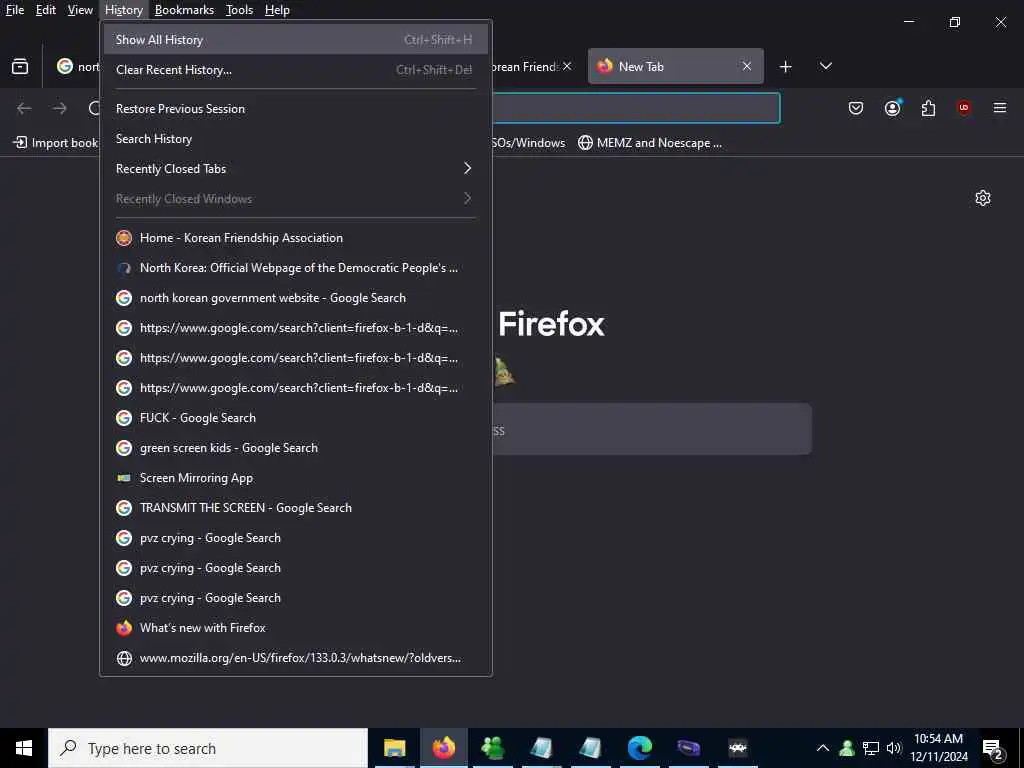The height and width of the screenshot is (768, 1024).
Task: Close the Korean Friendship tab
Action: tap(567, 66)
